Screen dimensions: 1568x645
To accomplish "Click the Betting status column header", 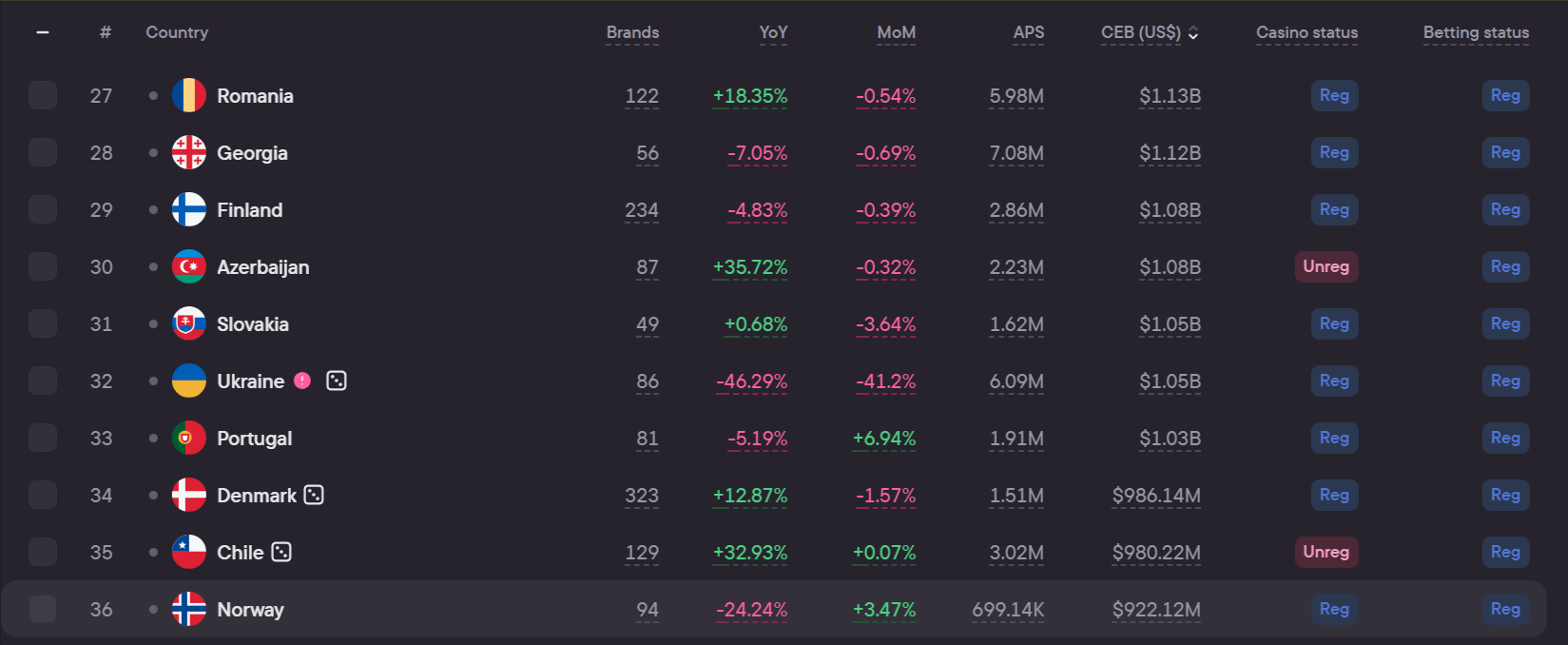I will 1476,32.
